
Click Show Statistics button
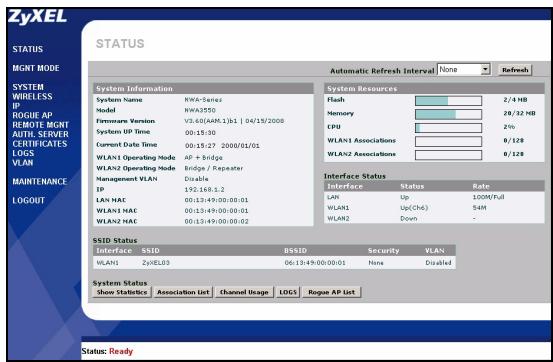122,292
